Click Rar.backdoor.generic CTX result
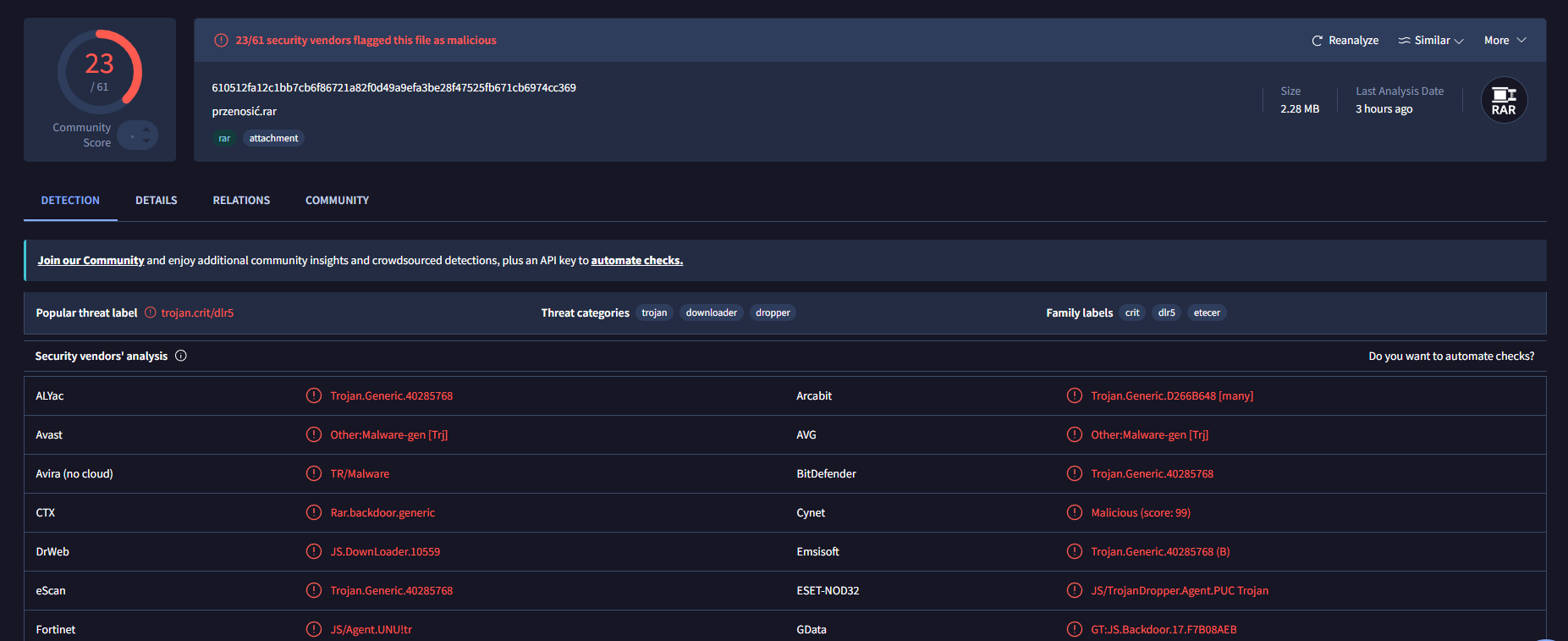 382,512
